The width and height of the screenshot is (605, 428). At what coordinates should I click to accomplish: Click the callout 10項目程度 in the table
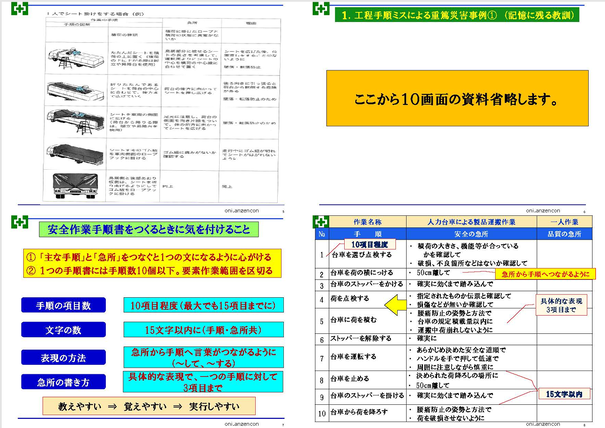click(x=370, y=244)
